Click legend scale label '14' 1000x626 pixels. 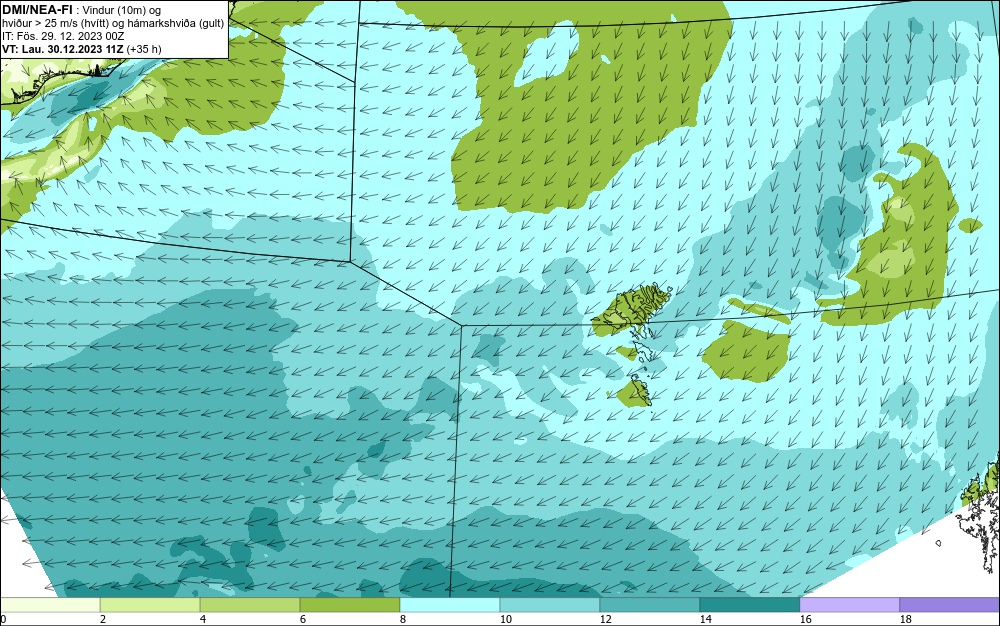click(x=705, y=619)
